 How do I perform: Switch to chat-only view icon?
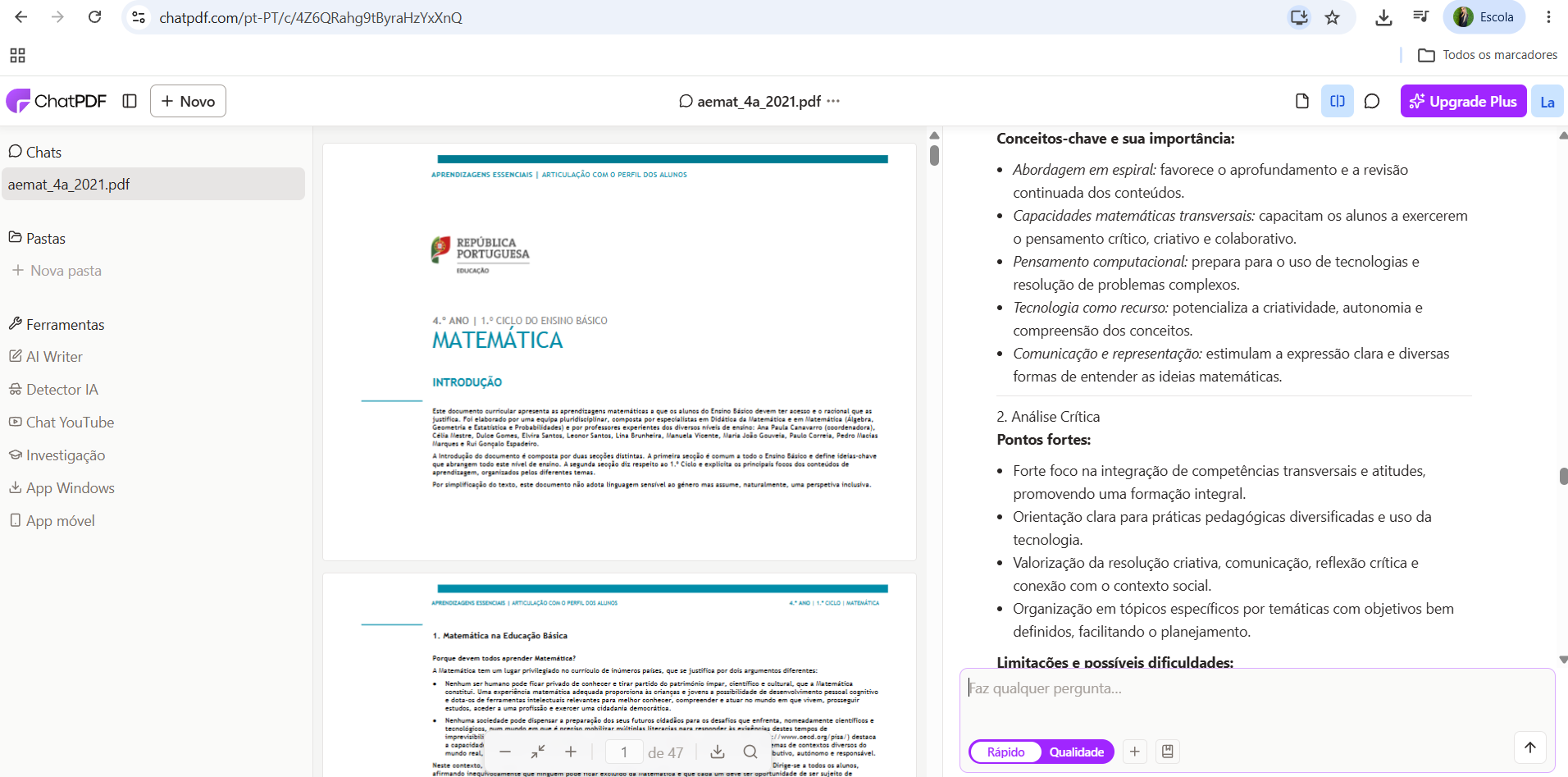pos(1372,101)
